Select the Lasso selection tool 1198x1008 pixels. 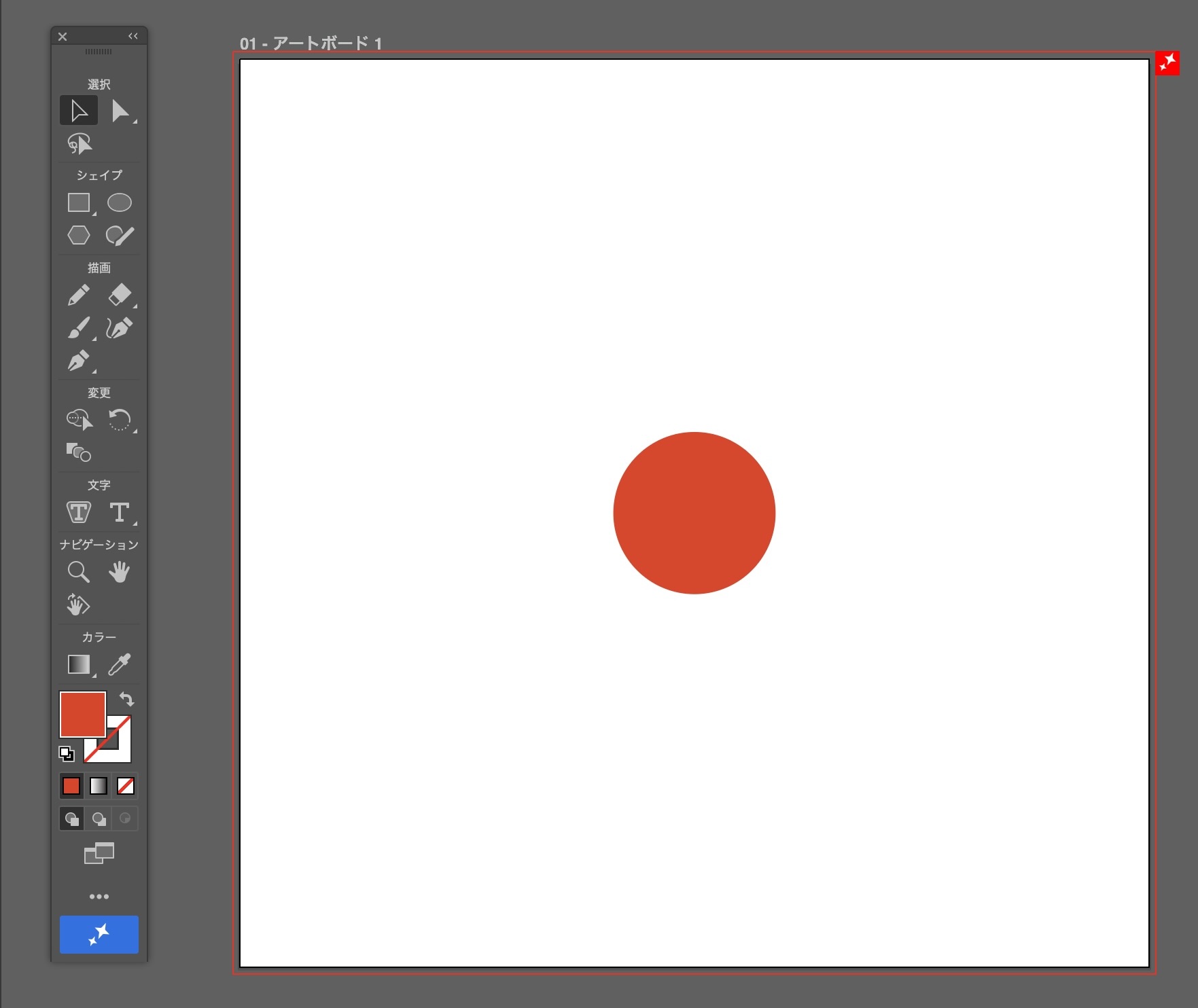[x=80, y=143]
